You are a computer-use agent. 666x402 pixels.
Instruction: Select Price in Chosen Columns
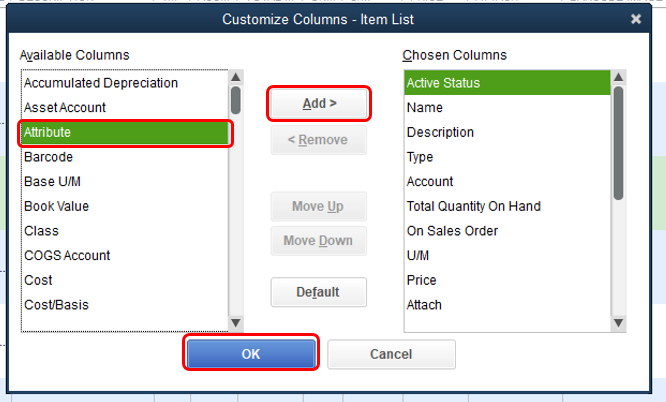point(422,280)
